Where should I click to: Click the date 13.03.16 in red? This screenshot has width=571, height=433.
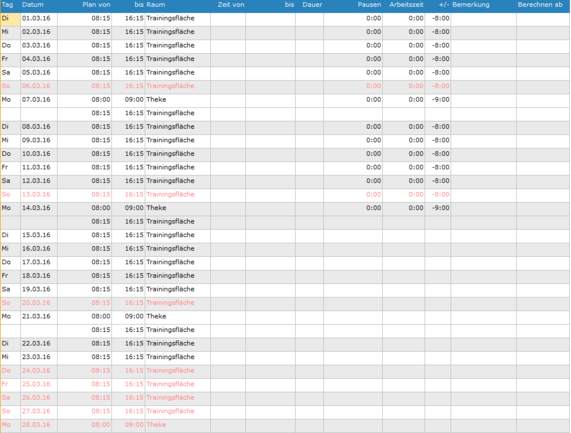point(36,194)
